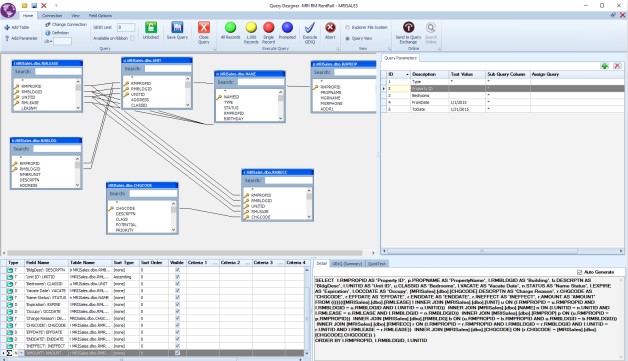Toggle the Available on Ribbon checkbox
The image size is (628, 361).
coord(133,38)
